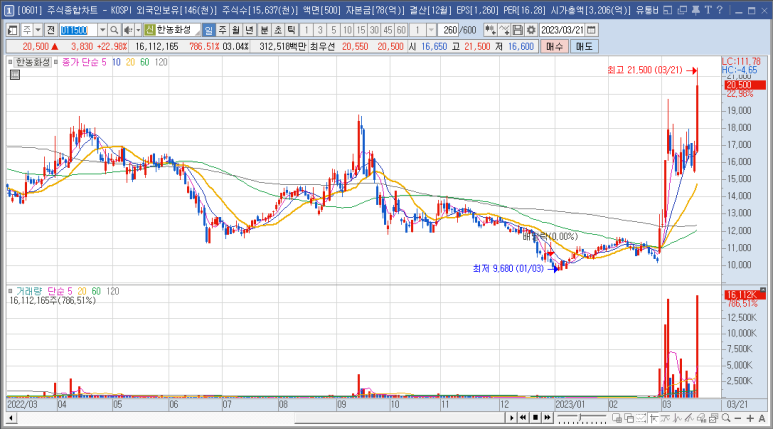
Task: Choose the 3 interval button
Action: coord(320,30)
